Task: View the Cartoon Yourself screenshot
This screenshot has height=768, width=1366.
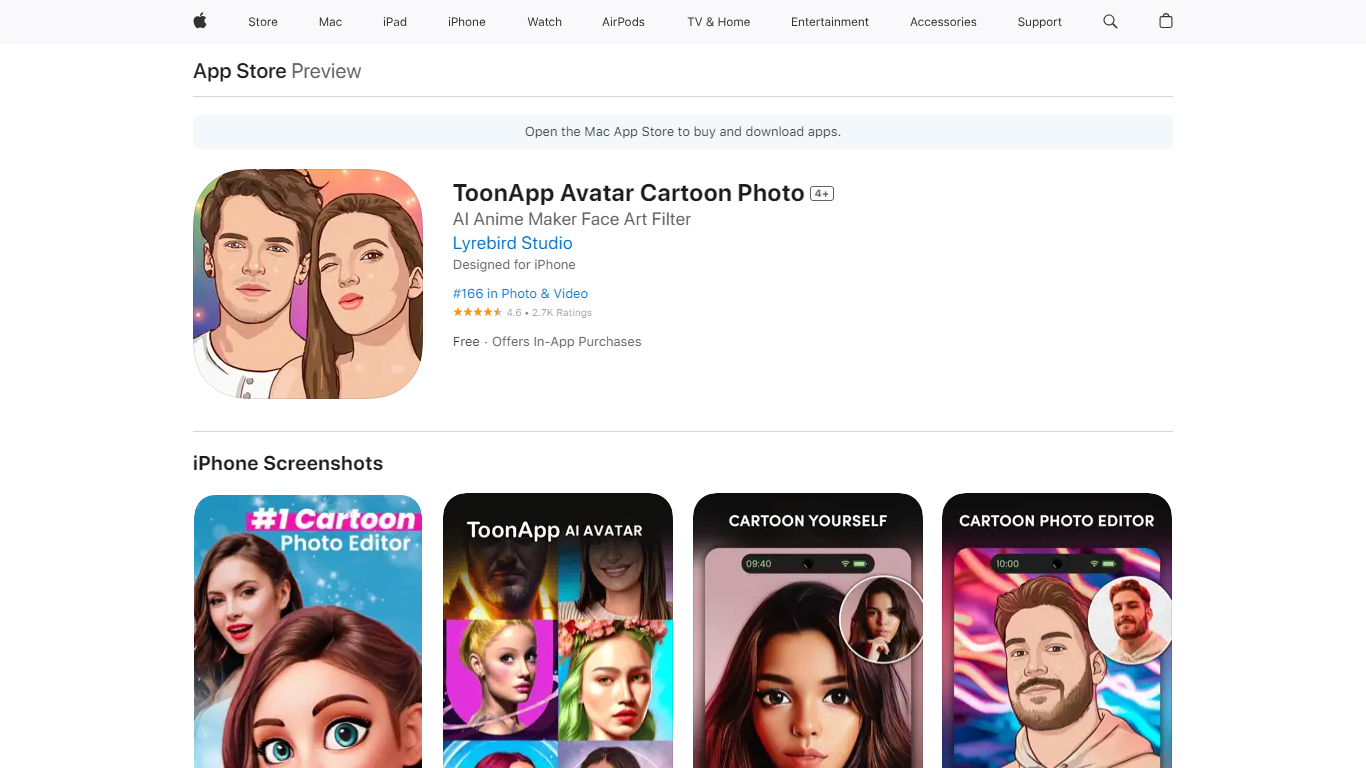Action: point(807,630)
